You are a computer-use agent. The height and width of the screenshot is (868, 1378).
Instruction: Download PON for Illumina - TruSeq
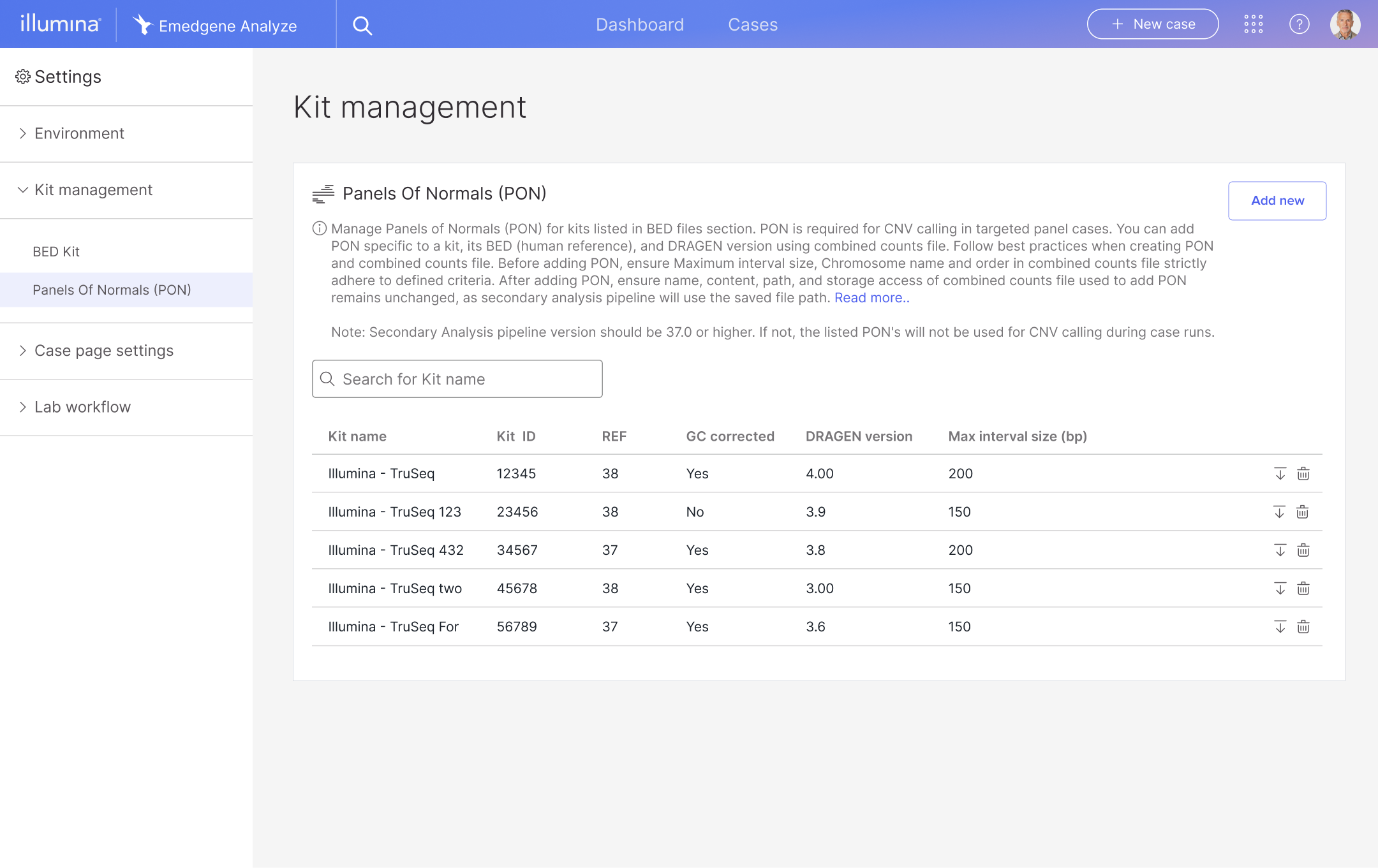coord(1280,473)
